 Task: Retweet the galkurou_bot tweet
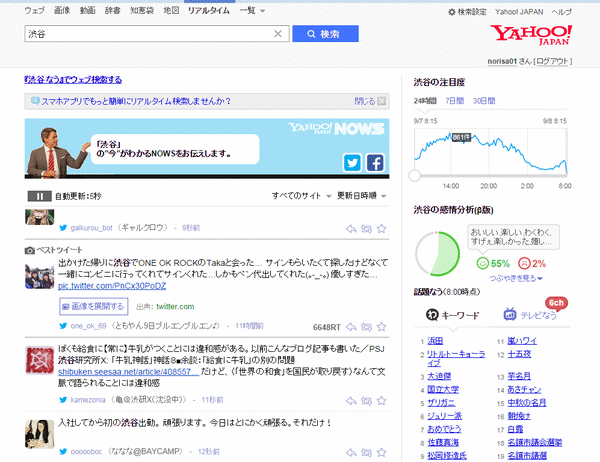(366, 229)
